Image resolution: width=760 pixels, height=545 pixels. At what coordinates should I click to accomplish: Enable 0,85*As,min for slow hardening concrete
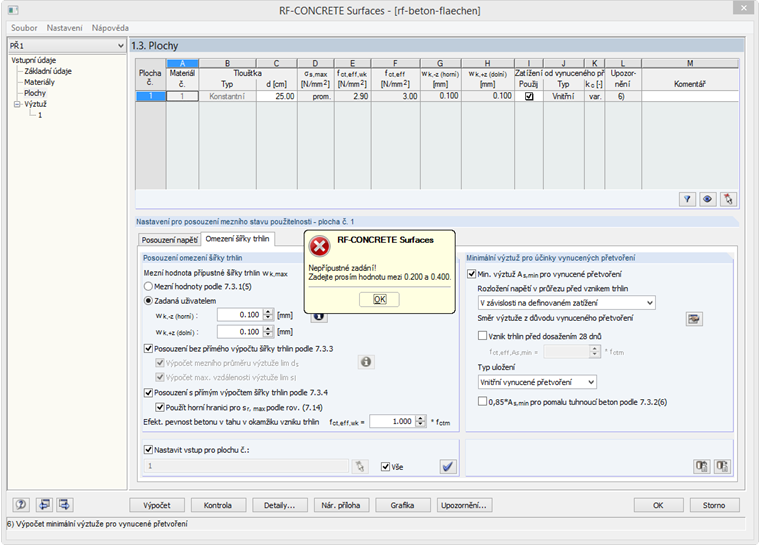pos(482,401)
